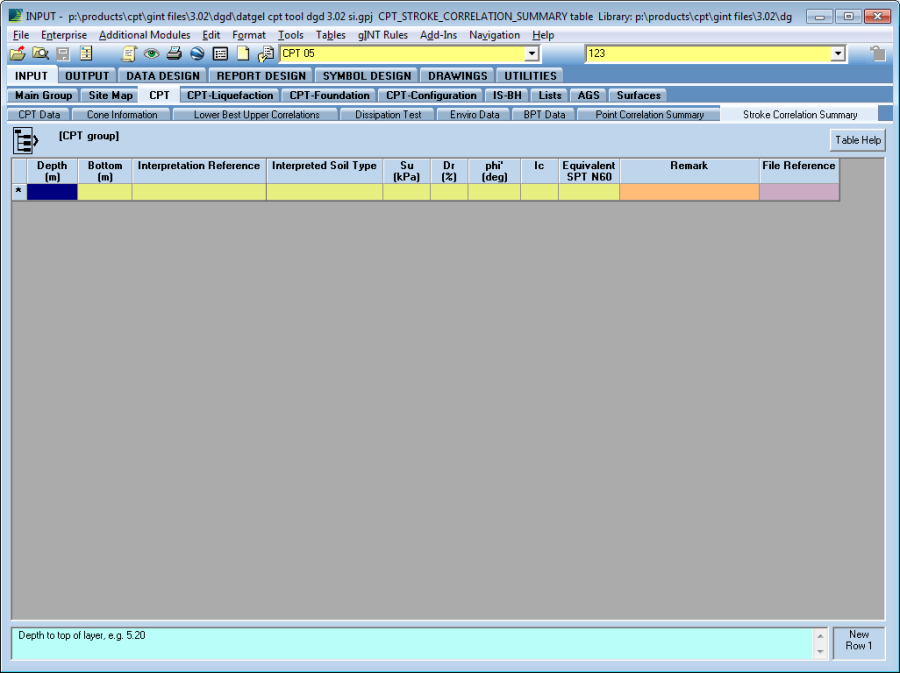Image resolution: width=900 pixels, height=673 pixels.
Task: Click the scroll document icon in toolbar
Action: tap(129, 54)
